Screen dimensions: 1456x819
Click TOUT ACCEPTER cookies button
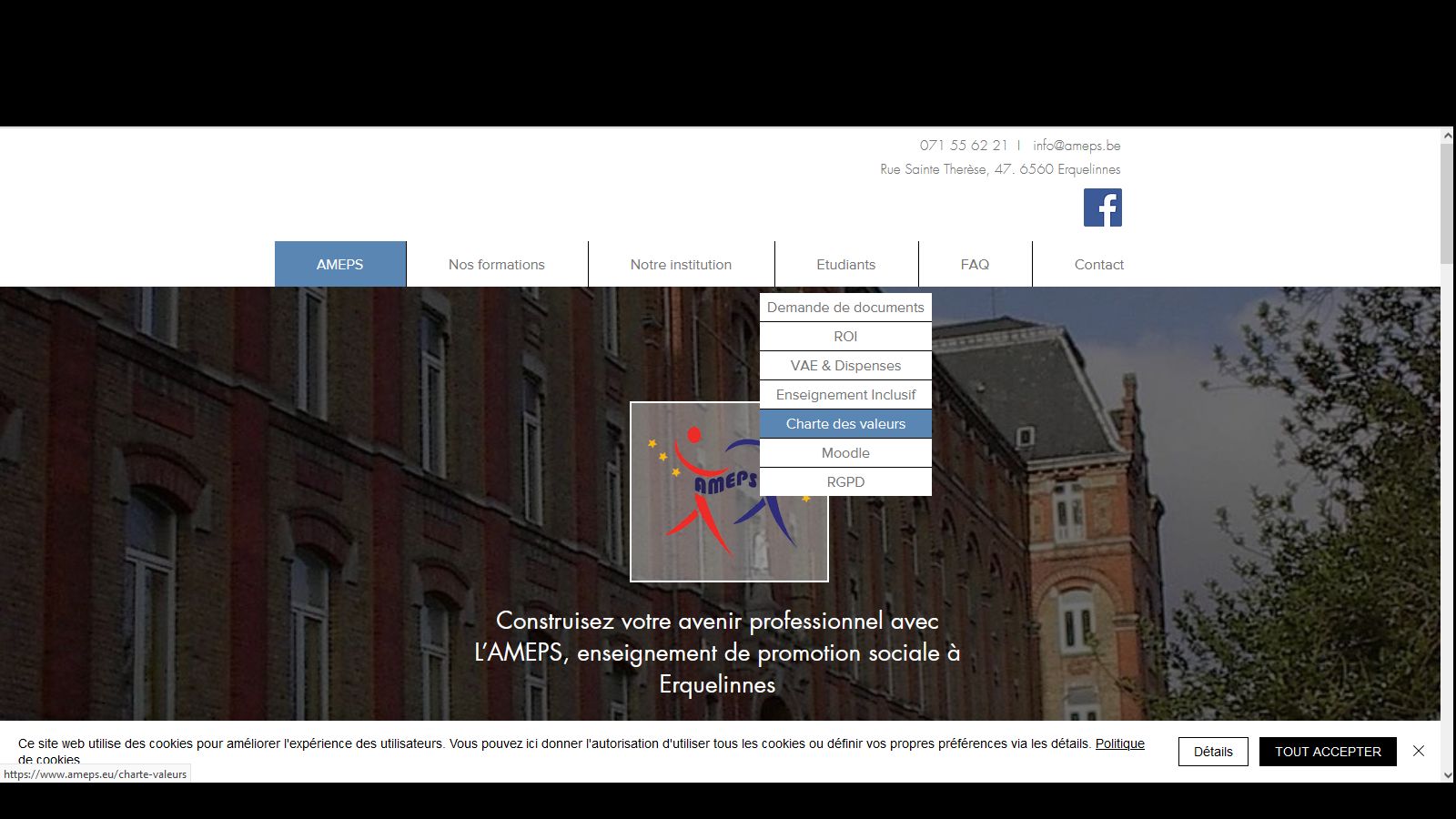[1328, 752]
